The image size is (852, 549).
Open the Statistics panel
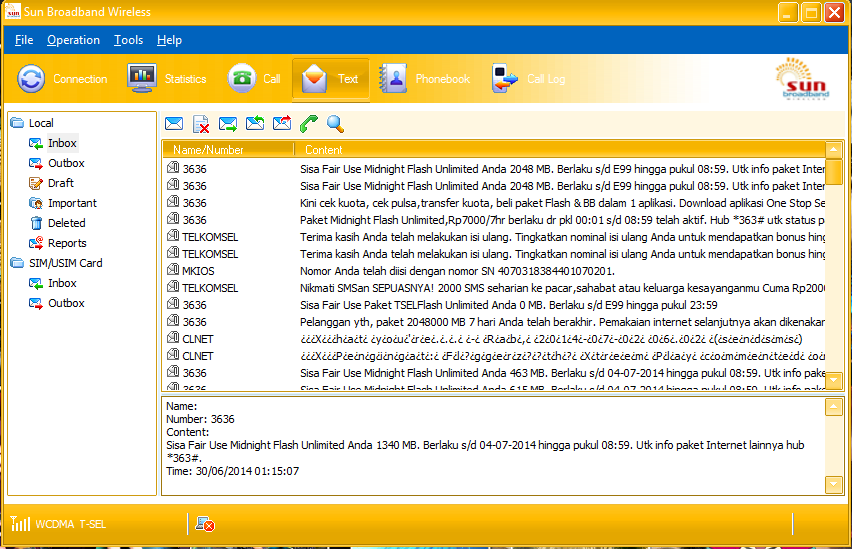(167, 79)
